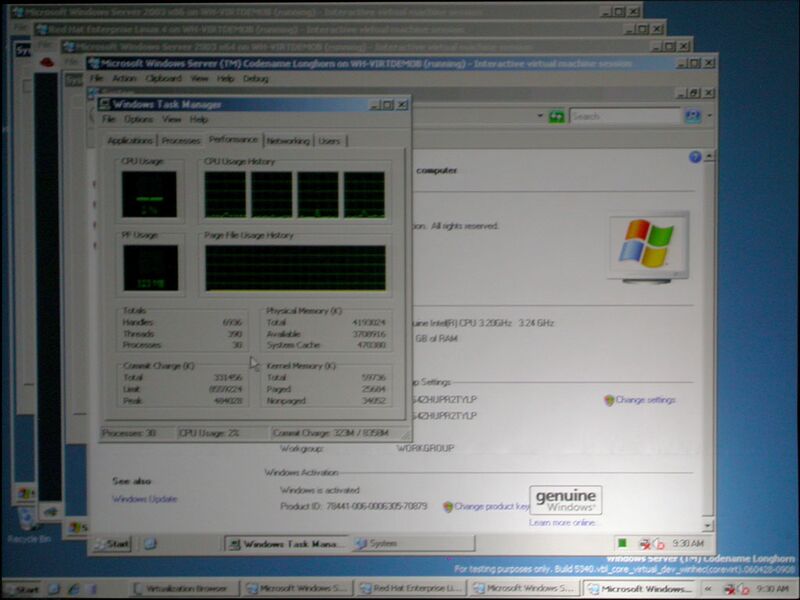Viewport: 800px width, 600px height.
Task: Switch to the Processes tab
Action: [181, 141]
